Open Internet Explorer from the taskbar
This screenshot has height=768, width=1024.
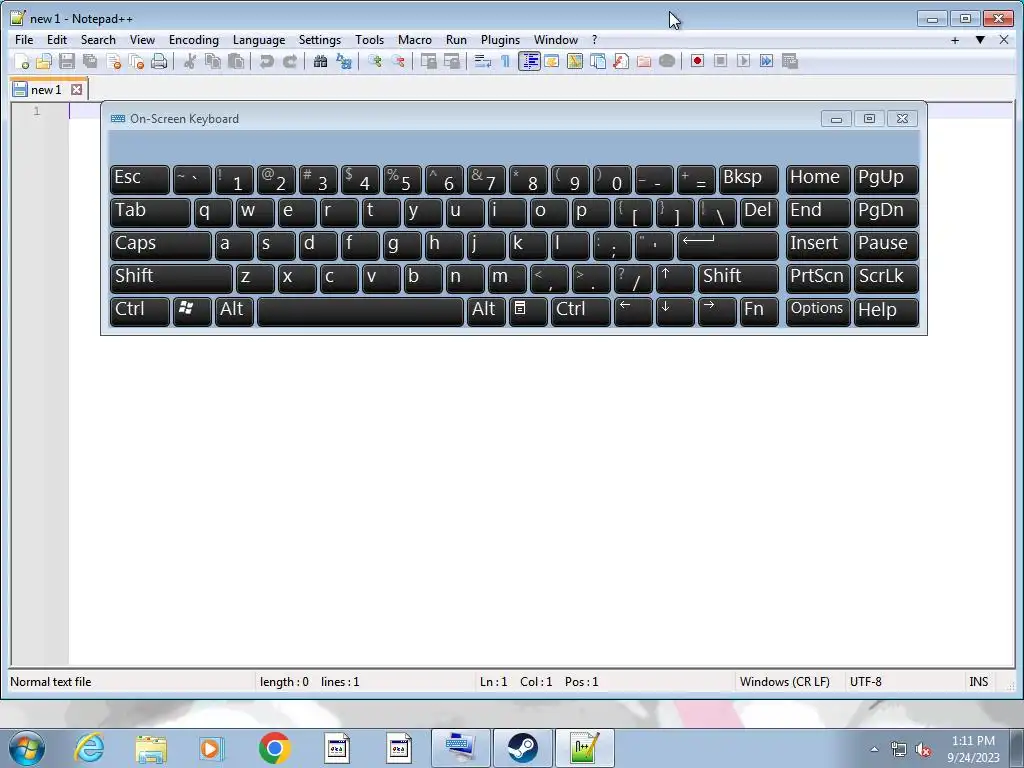[x=89, y=748]
